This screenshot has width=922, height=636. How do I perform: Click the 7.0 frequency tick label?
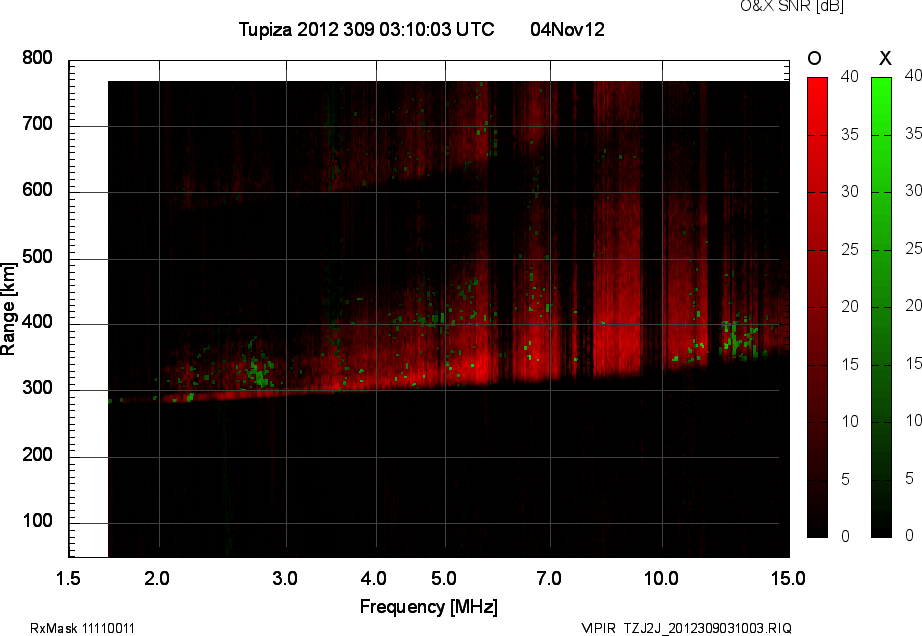[549, 578]
